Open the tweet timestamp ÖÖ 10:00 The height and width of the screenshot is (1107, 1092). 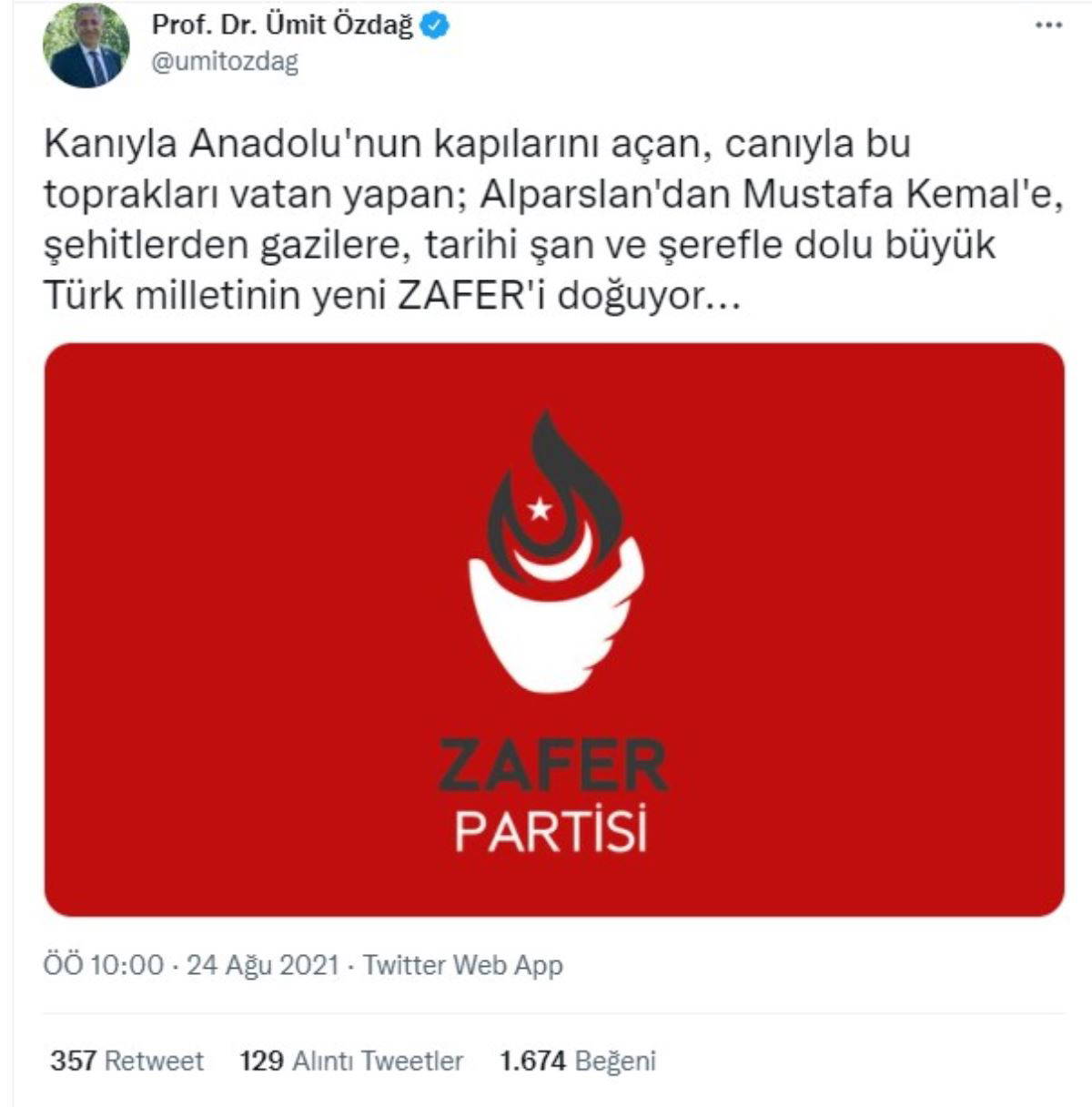tap(104, 965)
